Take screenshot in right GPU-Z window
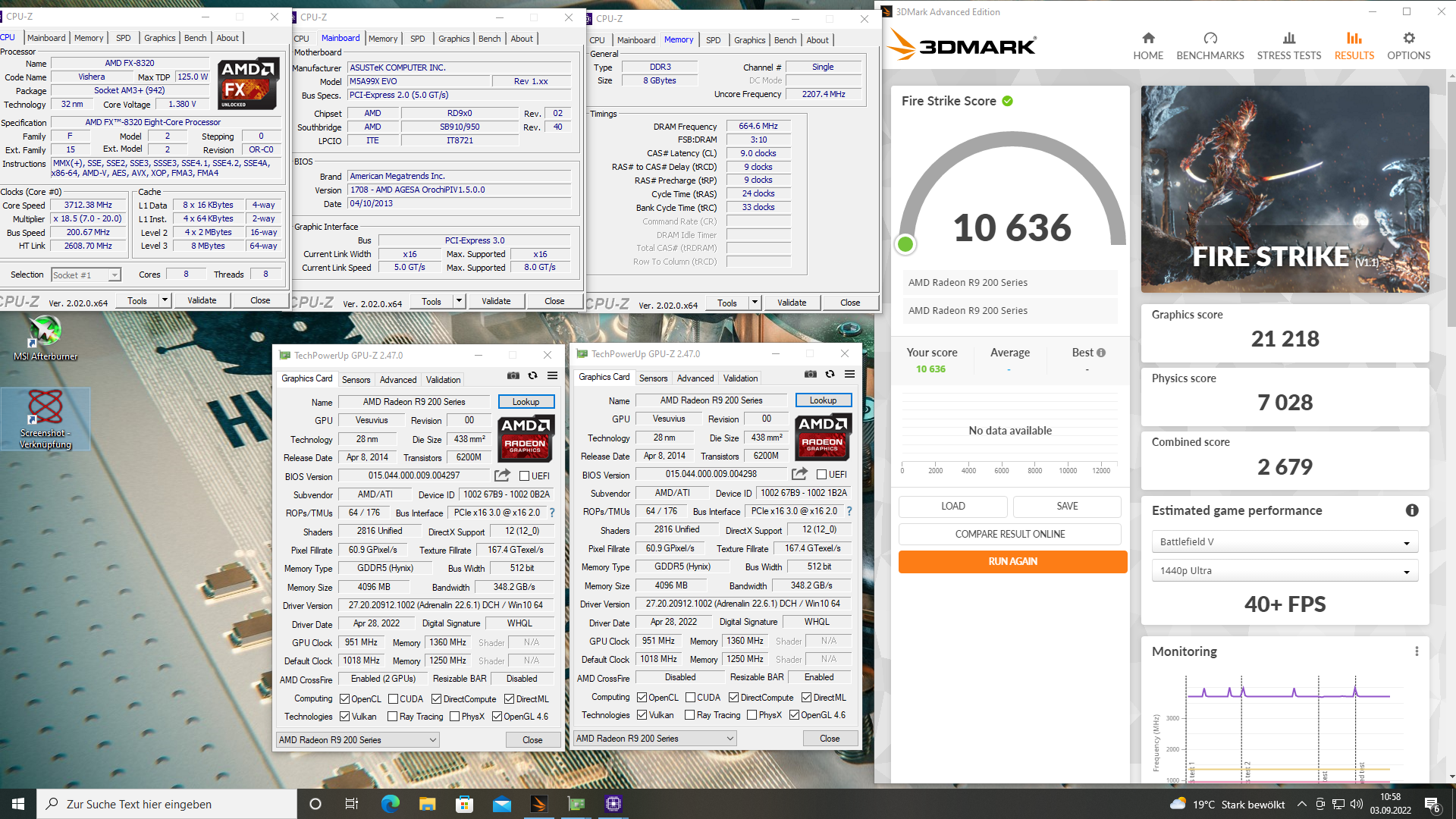 point(811,374)
